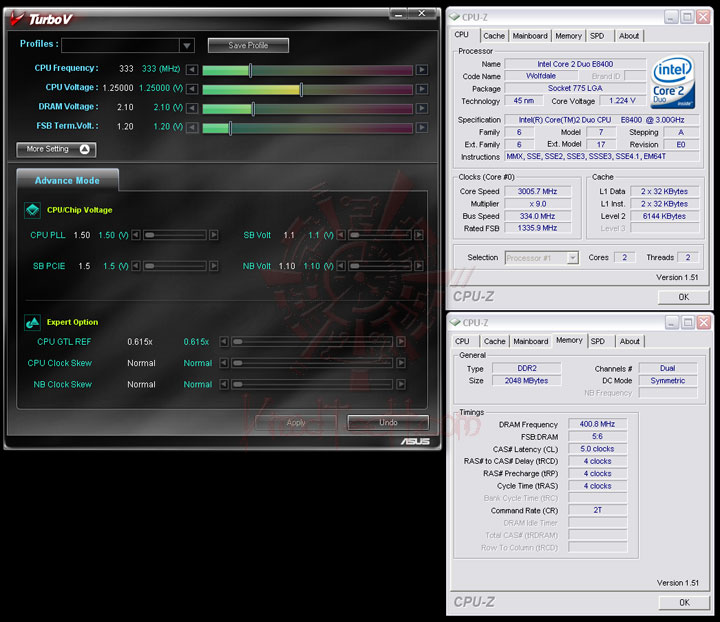Click OK in the bottom CPU-Z window
This screenshot has height=622, width=720.
tap(684, 602)
